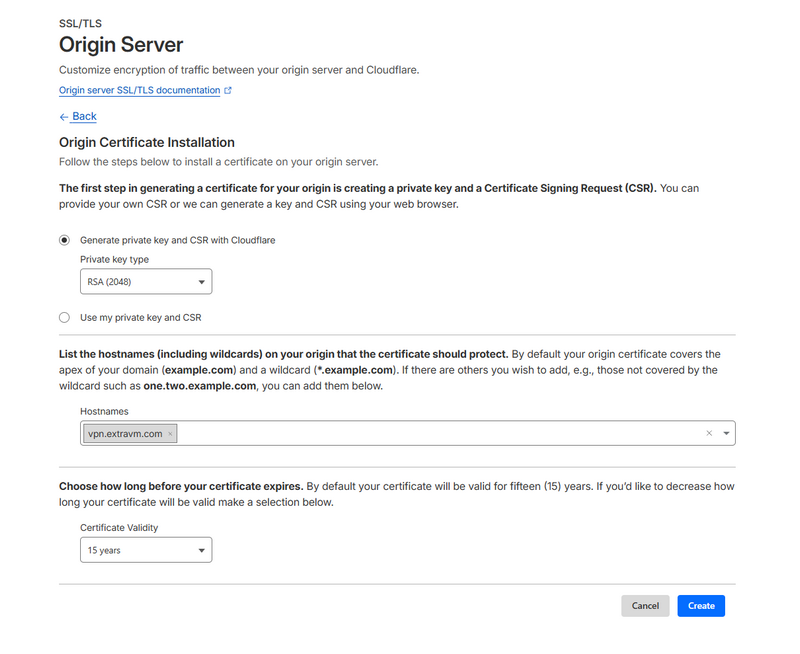Image resolution: width=800 pixels, height=654 pixels.
Task: Click the caret icon on the RSA (2048) selector
Action: point(200,281)
